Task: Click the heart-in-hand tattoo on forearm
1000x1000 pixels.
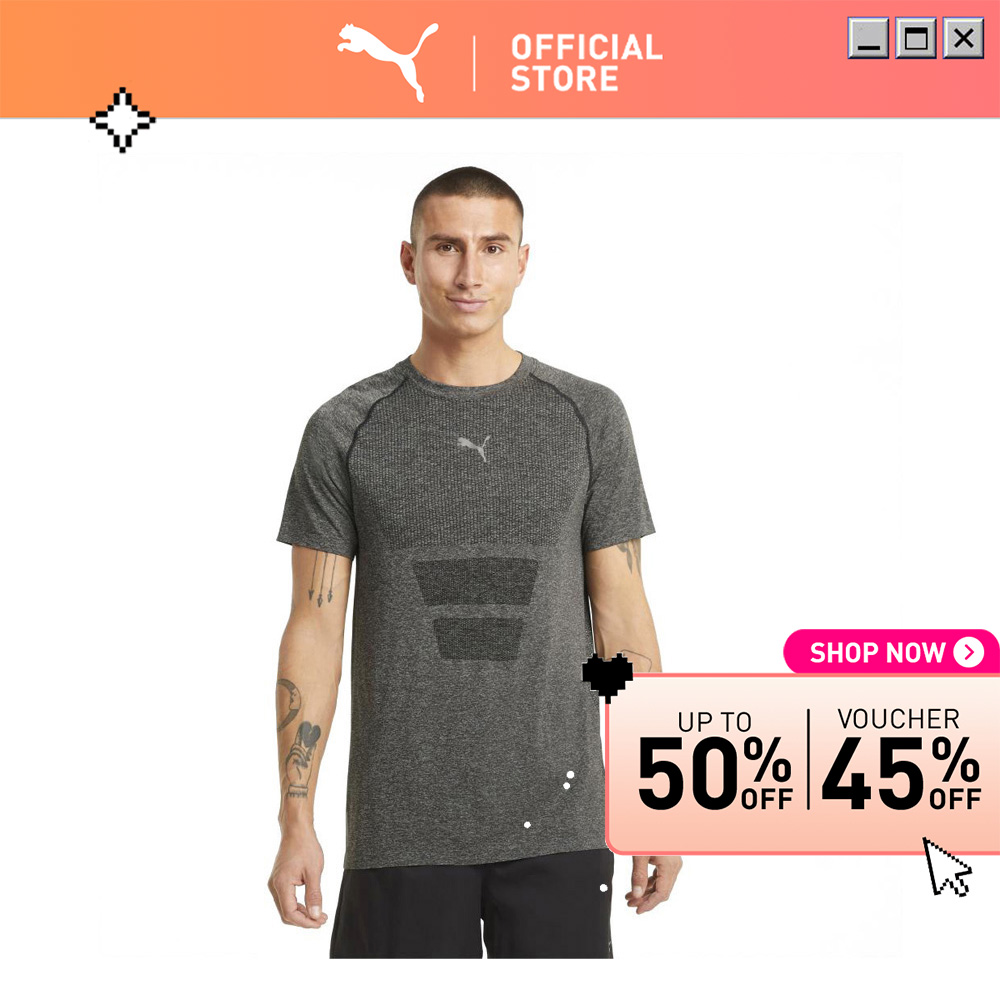Action: pyautogui.click(x=302, y=759)
